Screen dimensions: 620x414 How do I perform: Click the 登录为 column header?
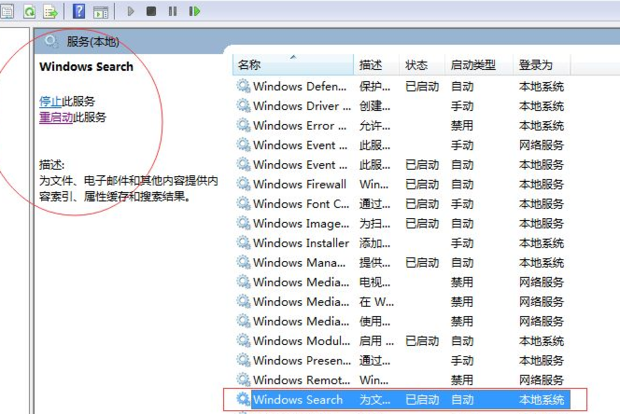click(x=541, y=65)
